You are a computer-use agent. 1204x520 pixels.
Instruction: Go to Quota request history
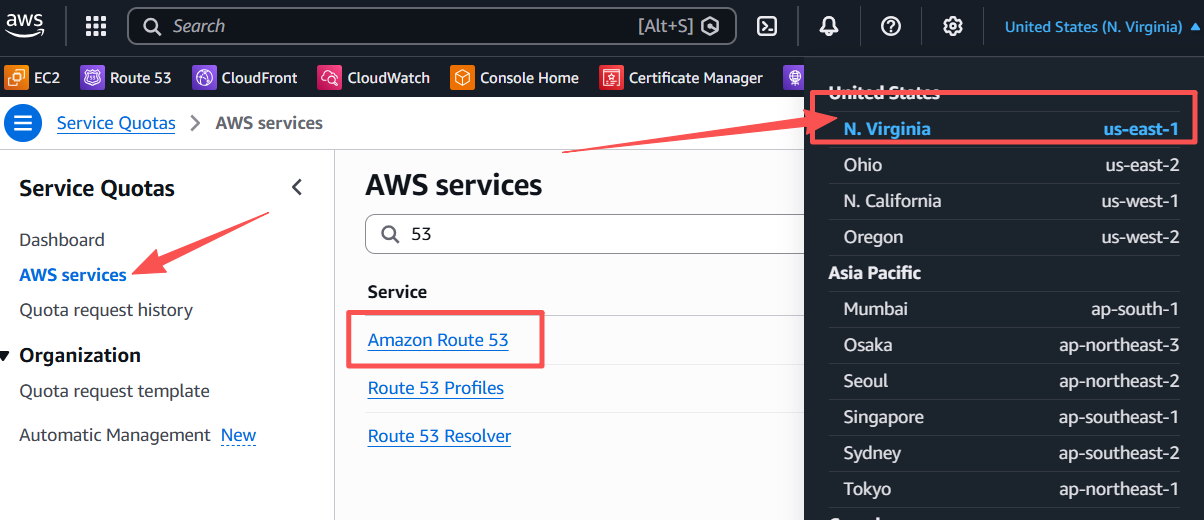[x=106, y=310]
